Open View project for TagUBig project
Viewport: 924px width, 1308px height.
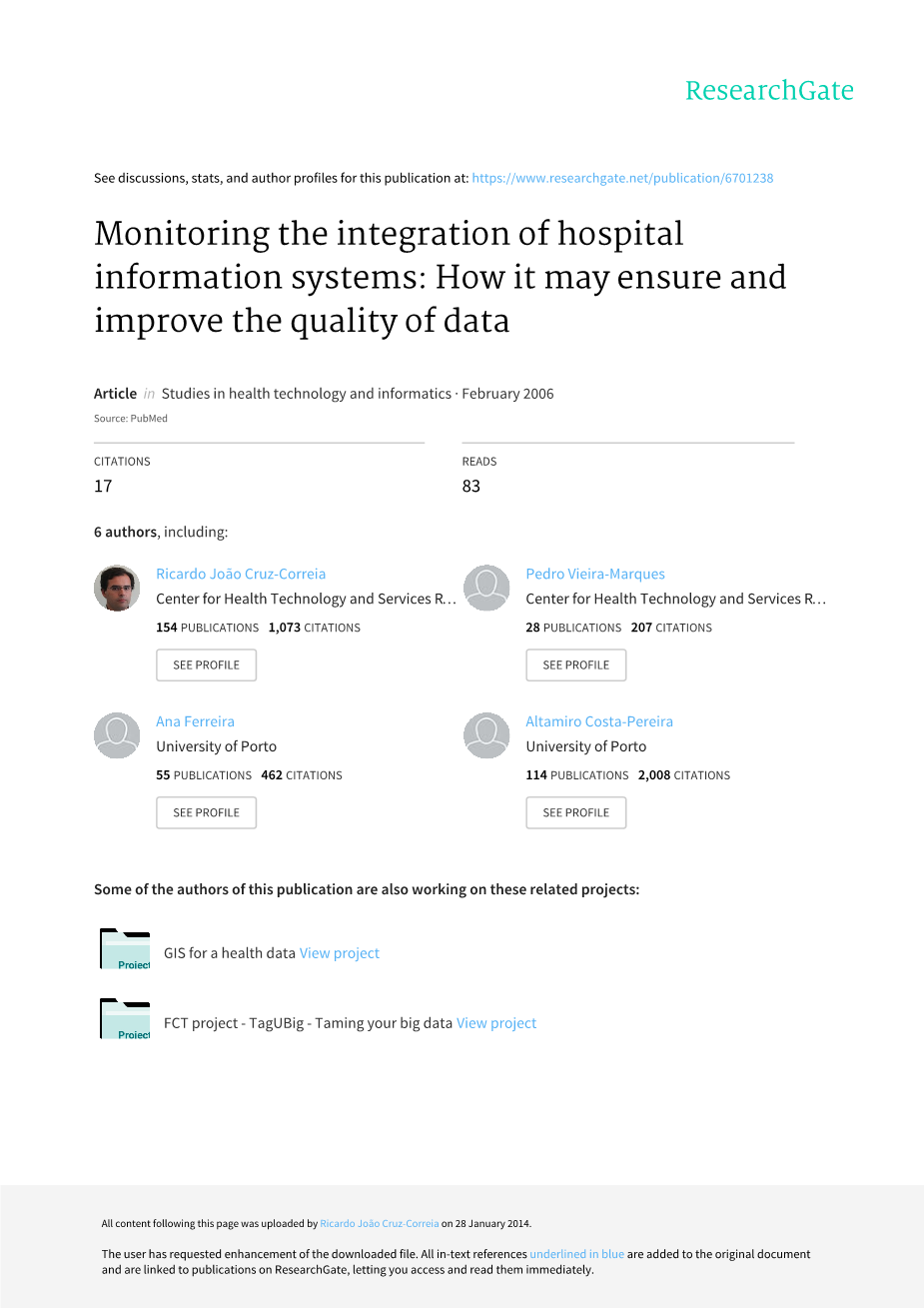click(496, 1023)
